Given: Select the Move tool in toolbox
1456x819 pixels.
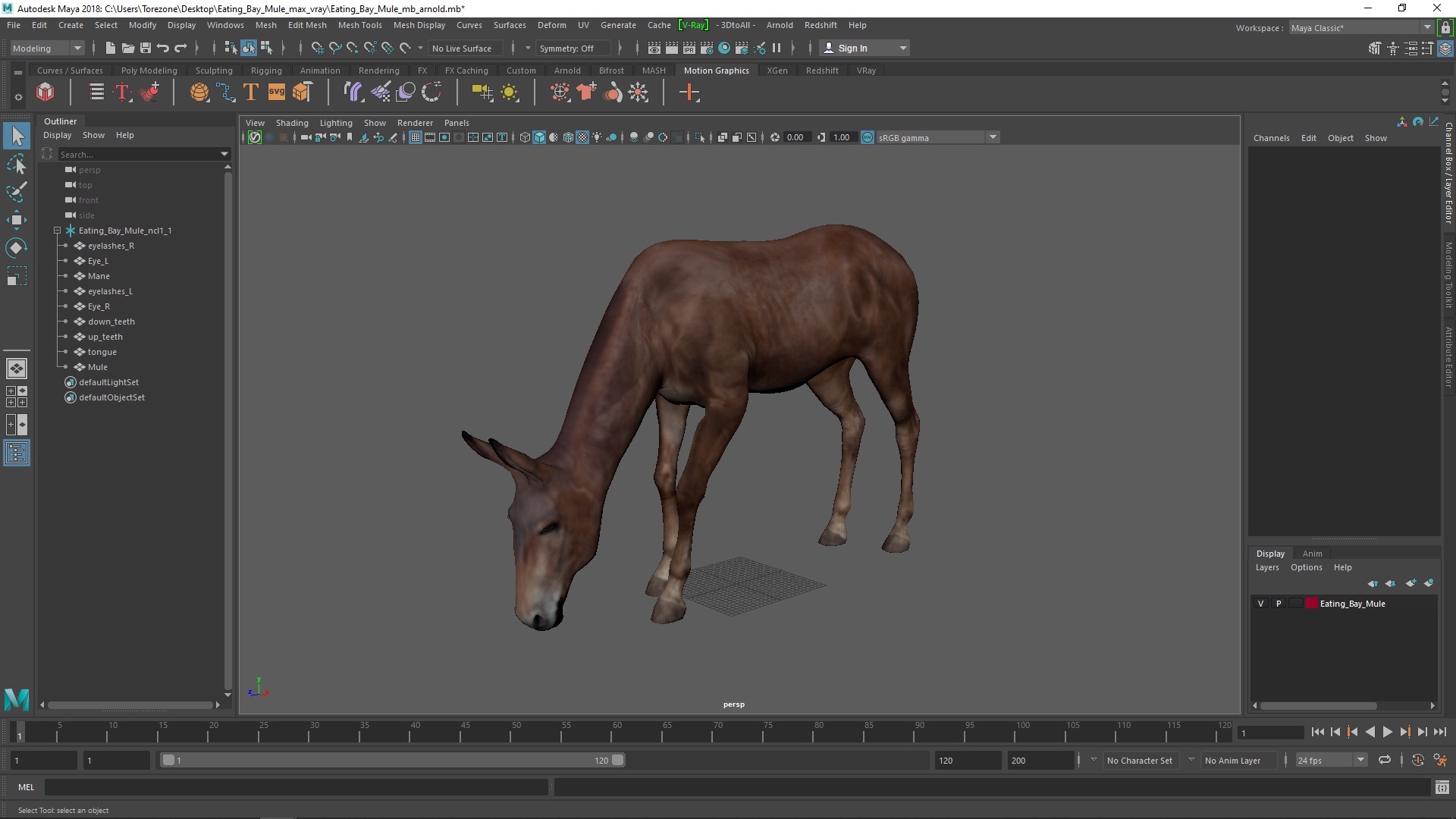Looking at the screenshot, I should pyautogui.click(x=16, y=220).
